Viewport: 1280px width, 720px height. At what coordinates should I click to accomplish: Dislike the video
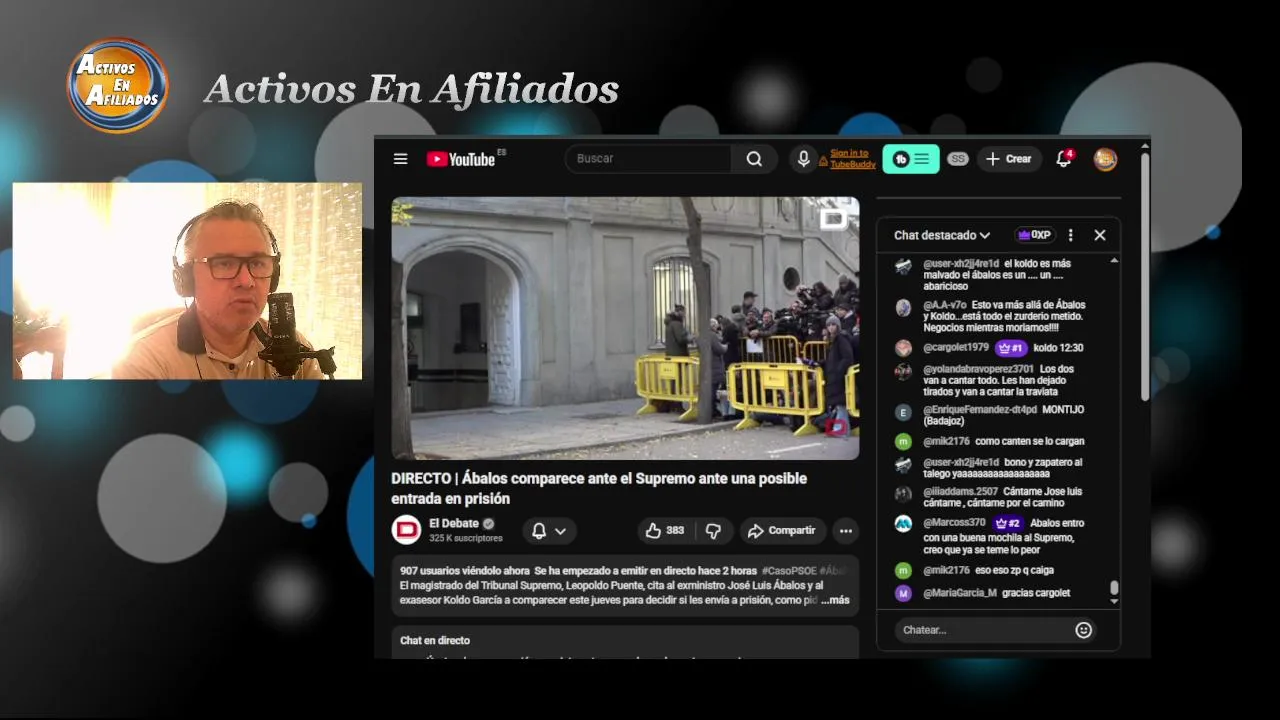pos(713,531)
